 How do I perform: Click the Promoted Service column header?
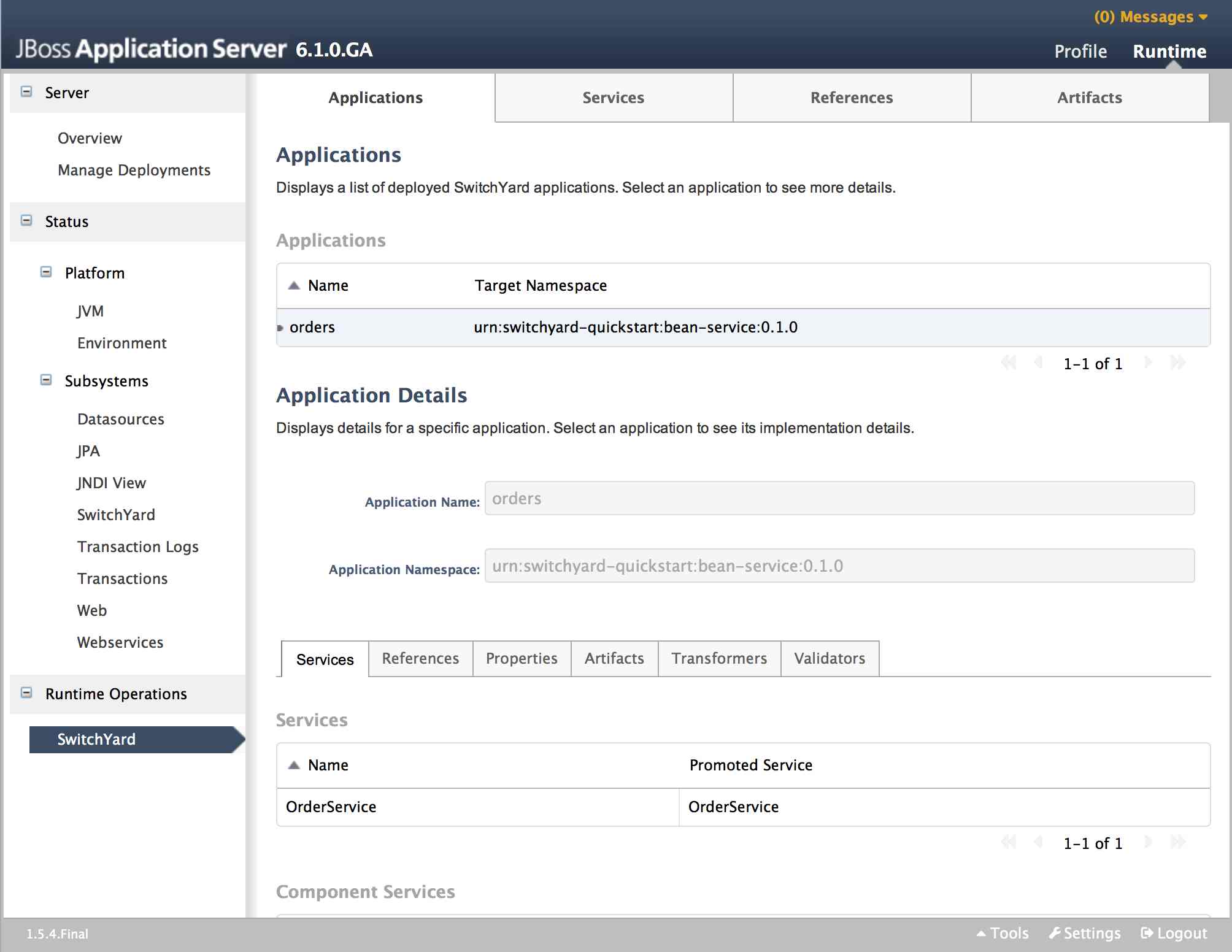(750, 766)
